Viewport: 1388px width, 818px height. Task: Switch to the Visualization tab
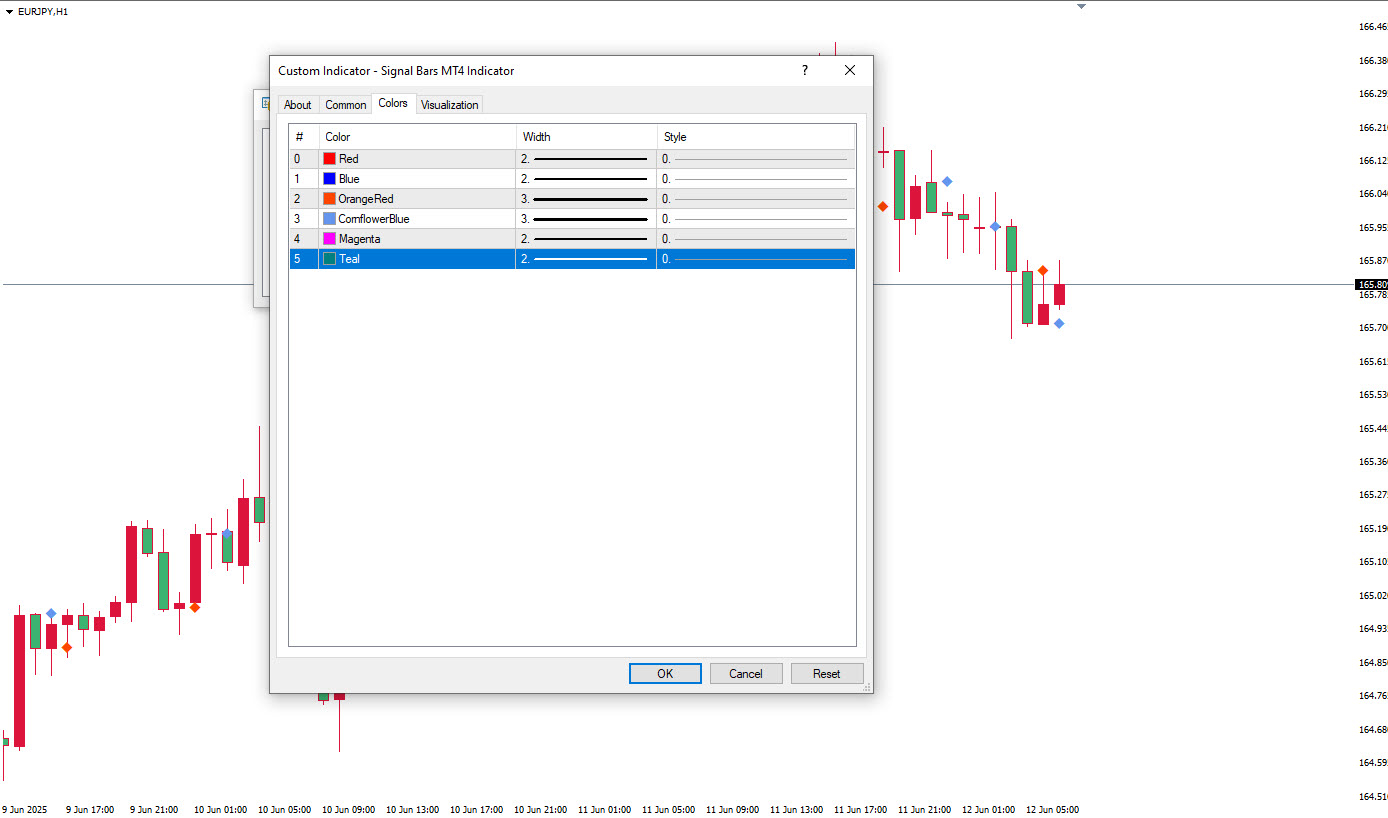tap(449, 105)
